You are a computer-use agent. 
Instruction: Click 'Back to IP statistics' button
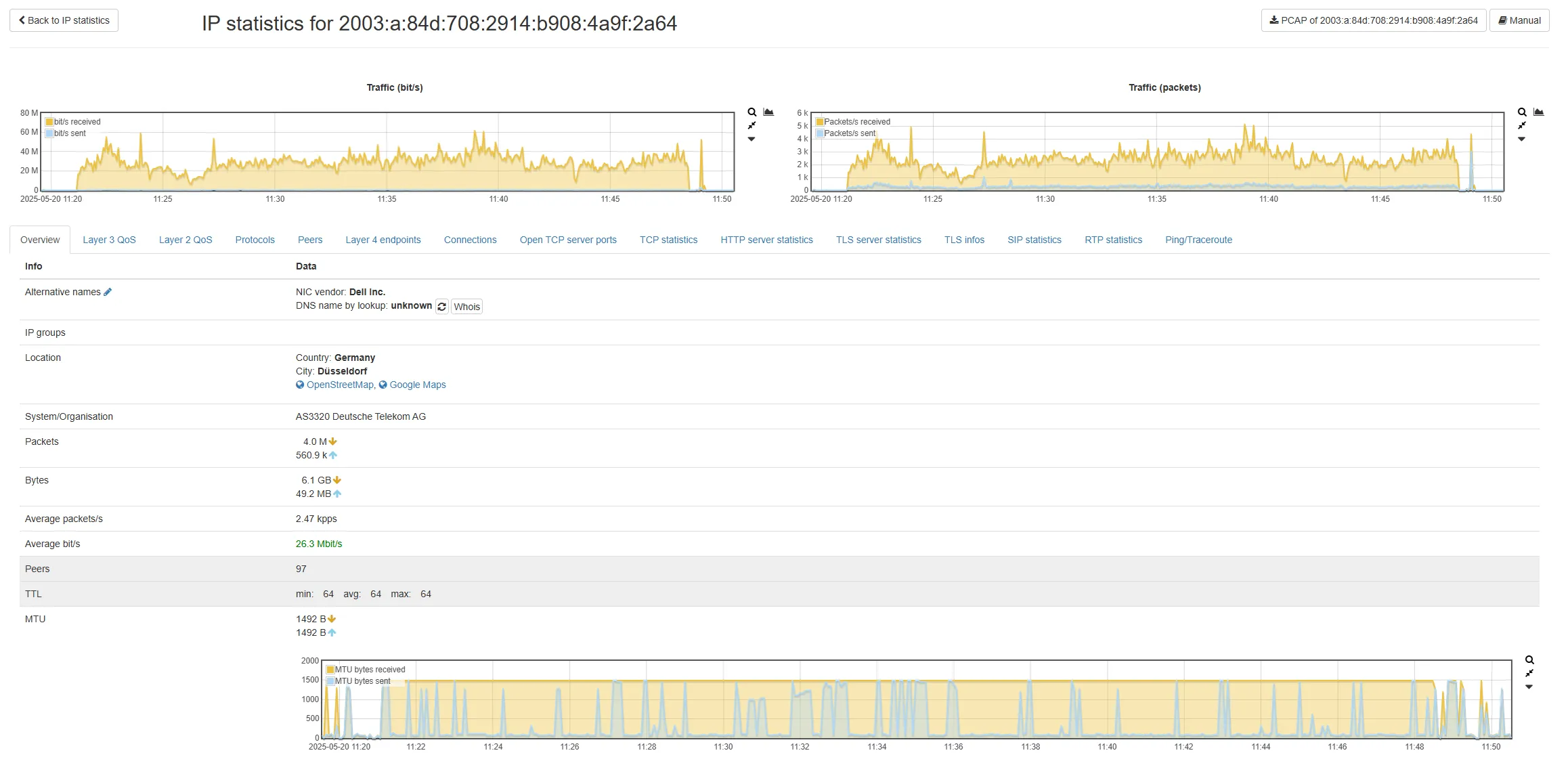pyautogui.click(x=64, y=20)
